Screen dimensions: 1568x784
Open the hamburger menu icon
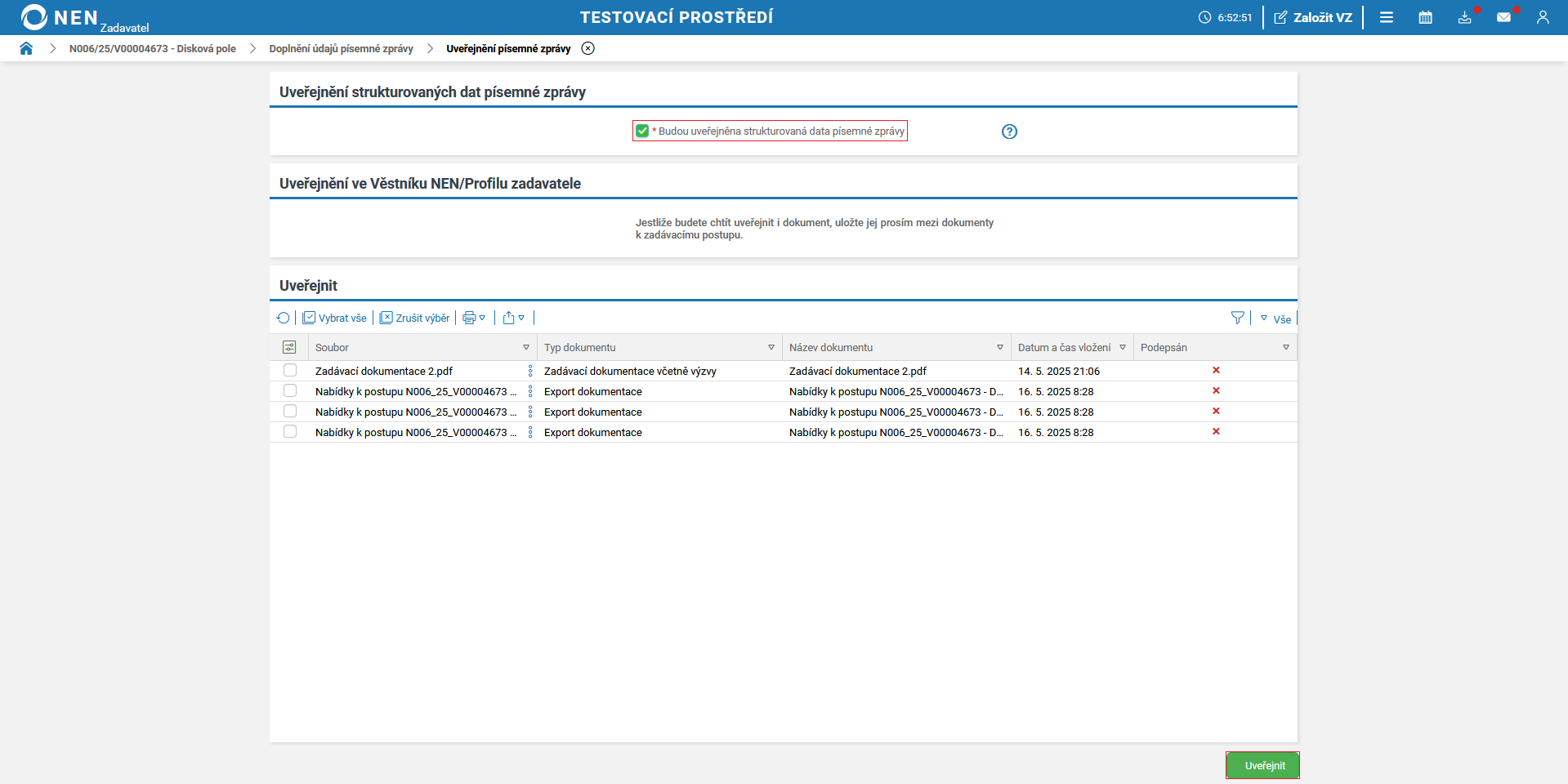pyautogui.click(x=1387, y=17)
